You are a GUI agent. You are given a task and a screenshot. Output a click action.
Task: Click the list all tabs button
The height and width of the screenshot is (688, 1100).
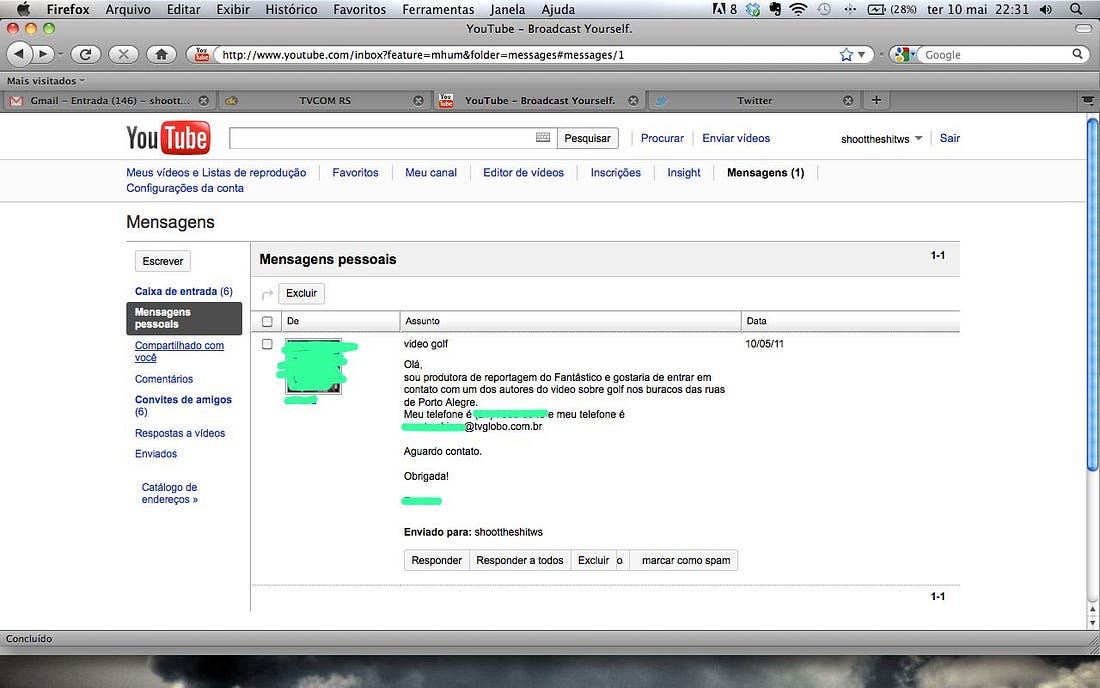tap(1088, 100)
